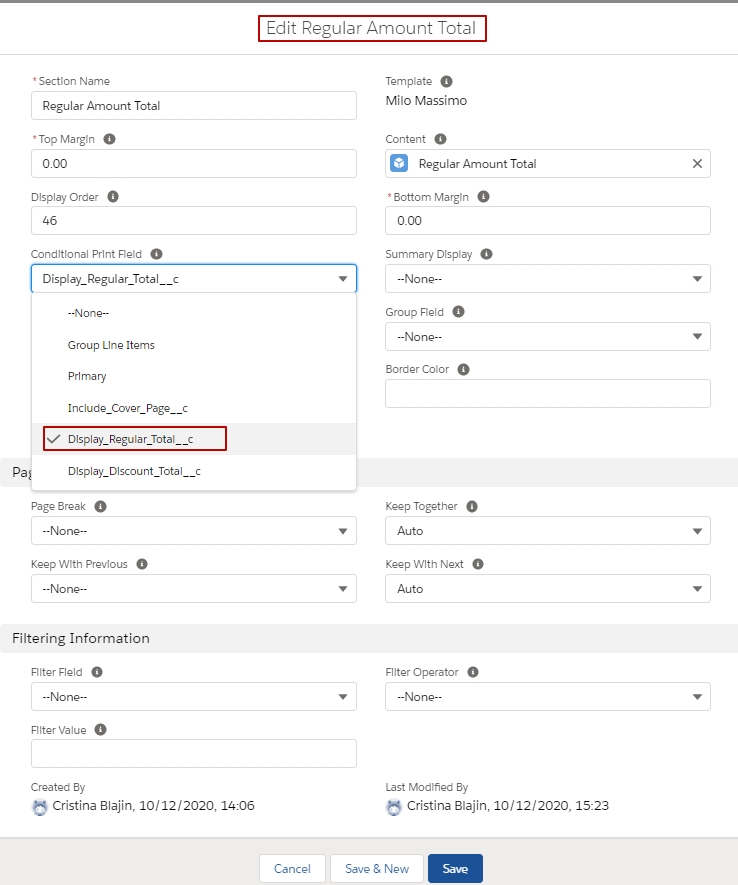This screenshot has width=738, height=885.
Task: Click the Display Order input field
Action: coord(194,220)
